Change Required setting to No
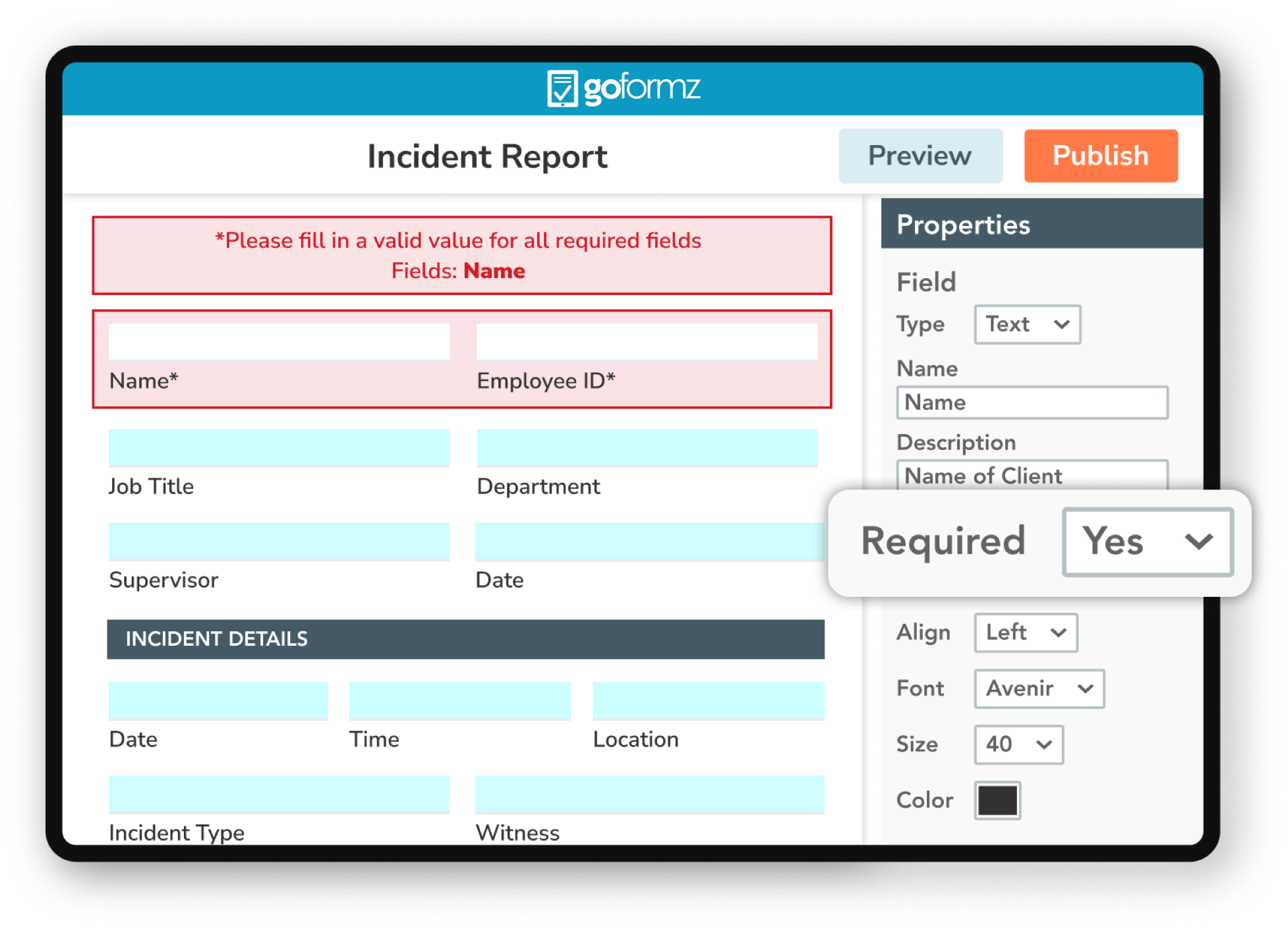Viewport: 1288px width, 929px height. (x=1147, y=543)
